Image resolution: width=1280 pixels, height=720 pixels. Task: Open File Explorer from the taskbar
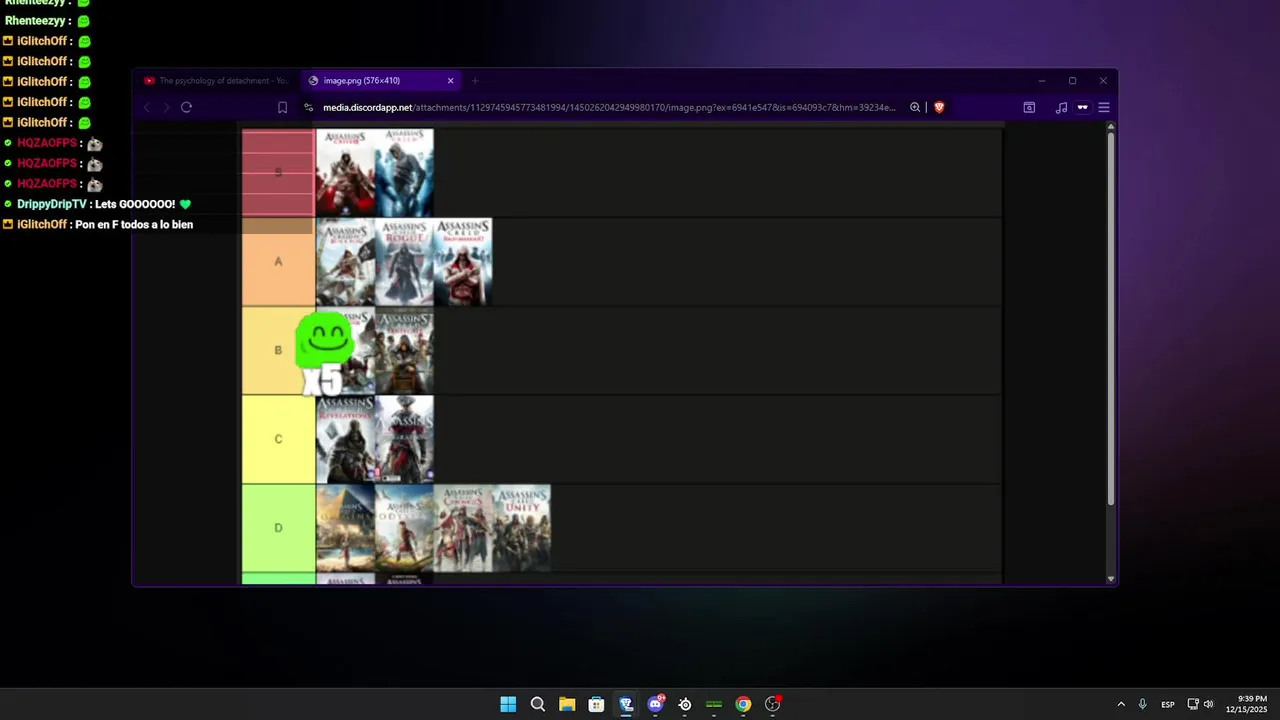[567, 704]
